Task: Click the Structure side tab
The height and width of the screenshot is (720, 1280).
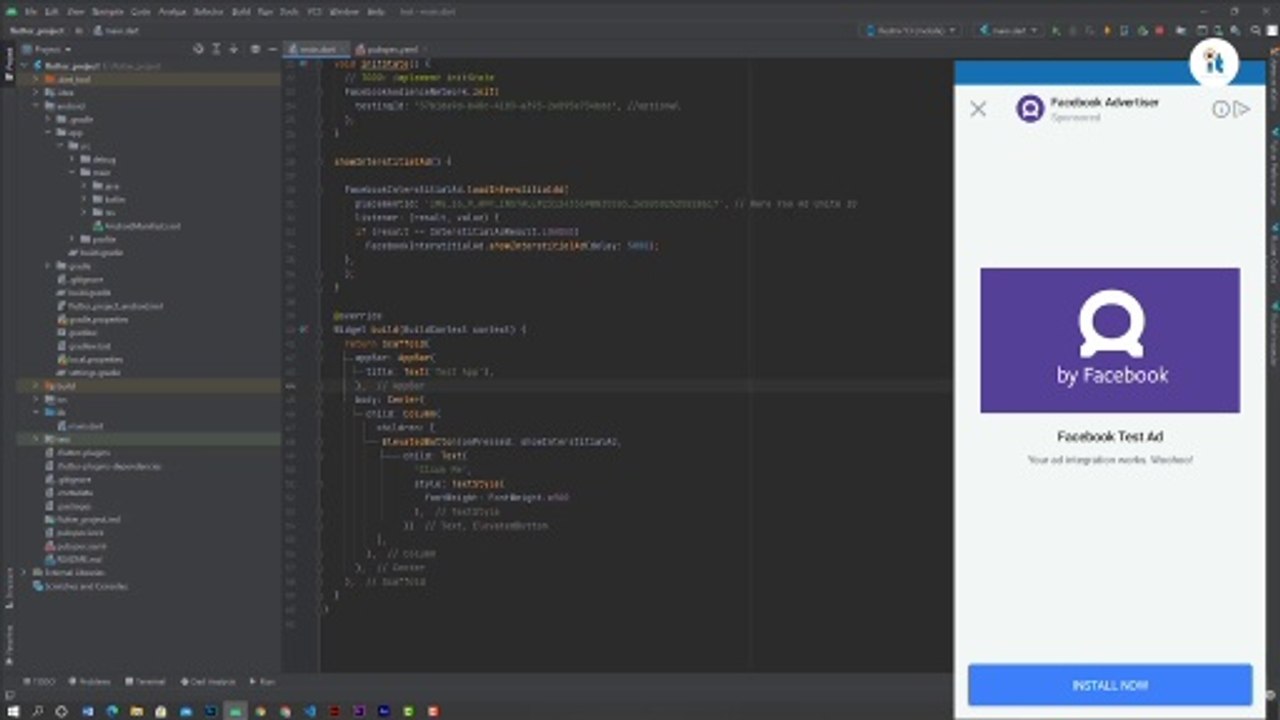Action: (10, 588)
